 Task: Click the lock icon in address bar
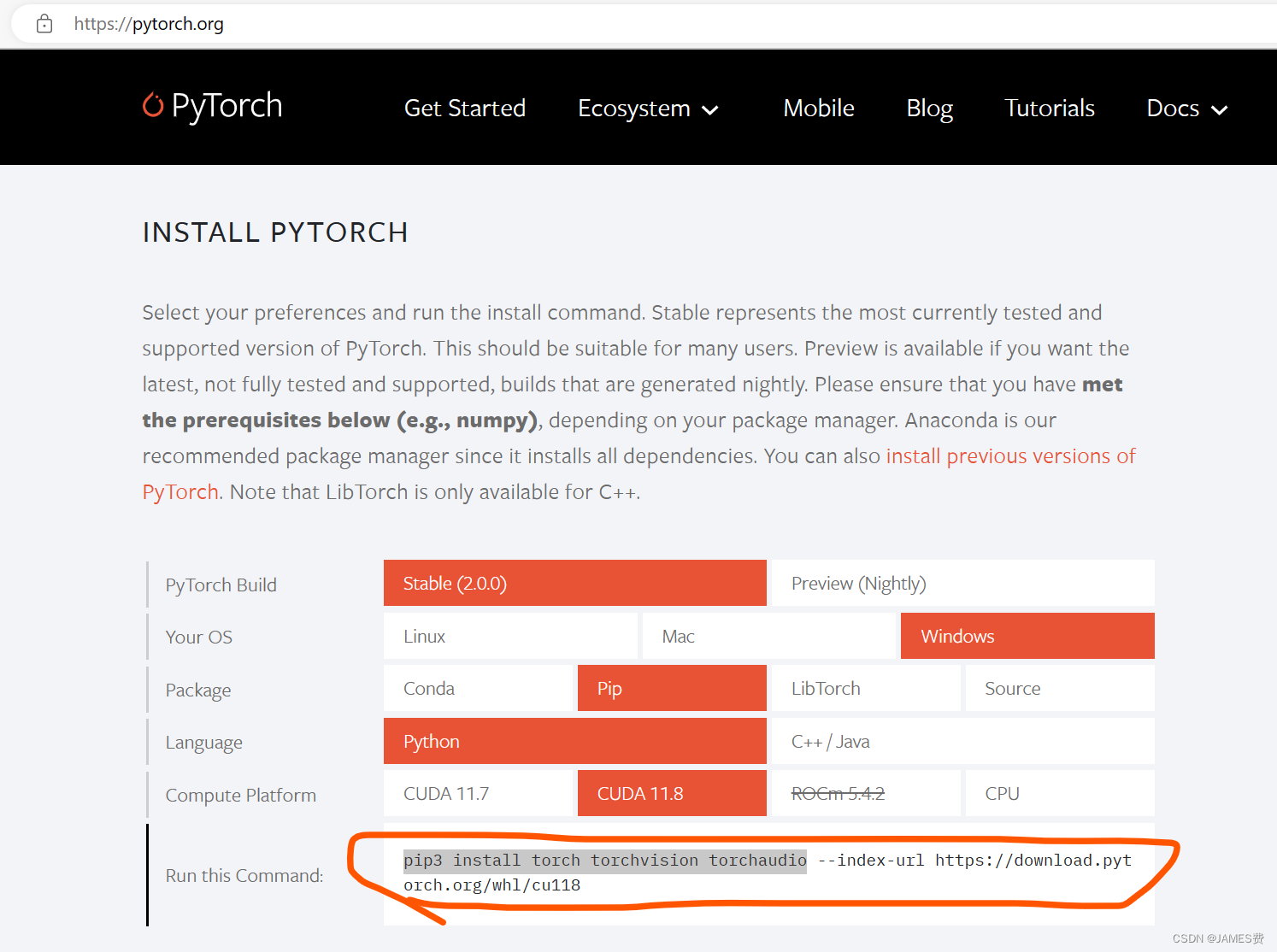(44, 24)
